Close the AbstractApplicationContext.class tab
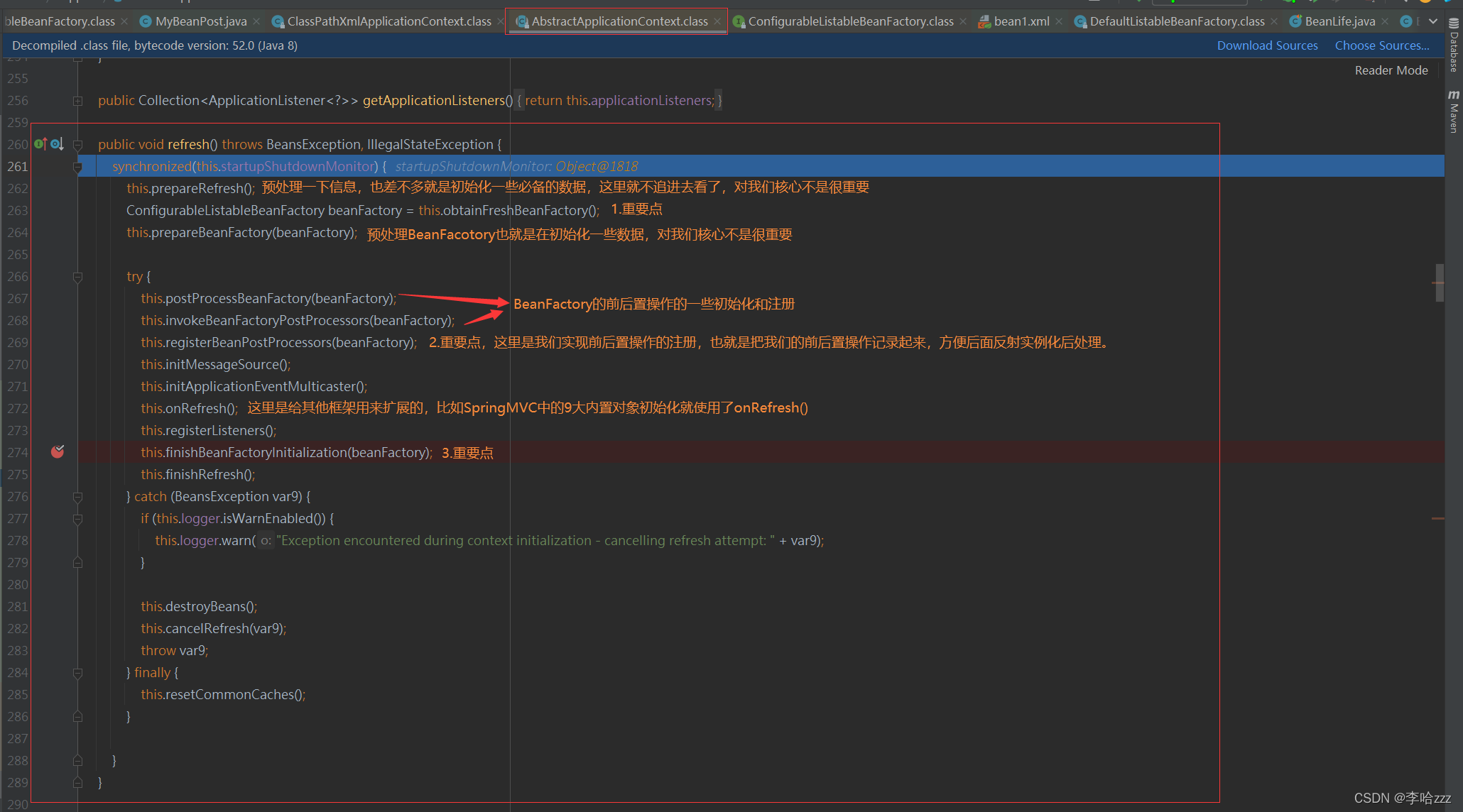The width and height of the screenshot is (1463, 812). tap(717, 22)
